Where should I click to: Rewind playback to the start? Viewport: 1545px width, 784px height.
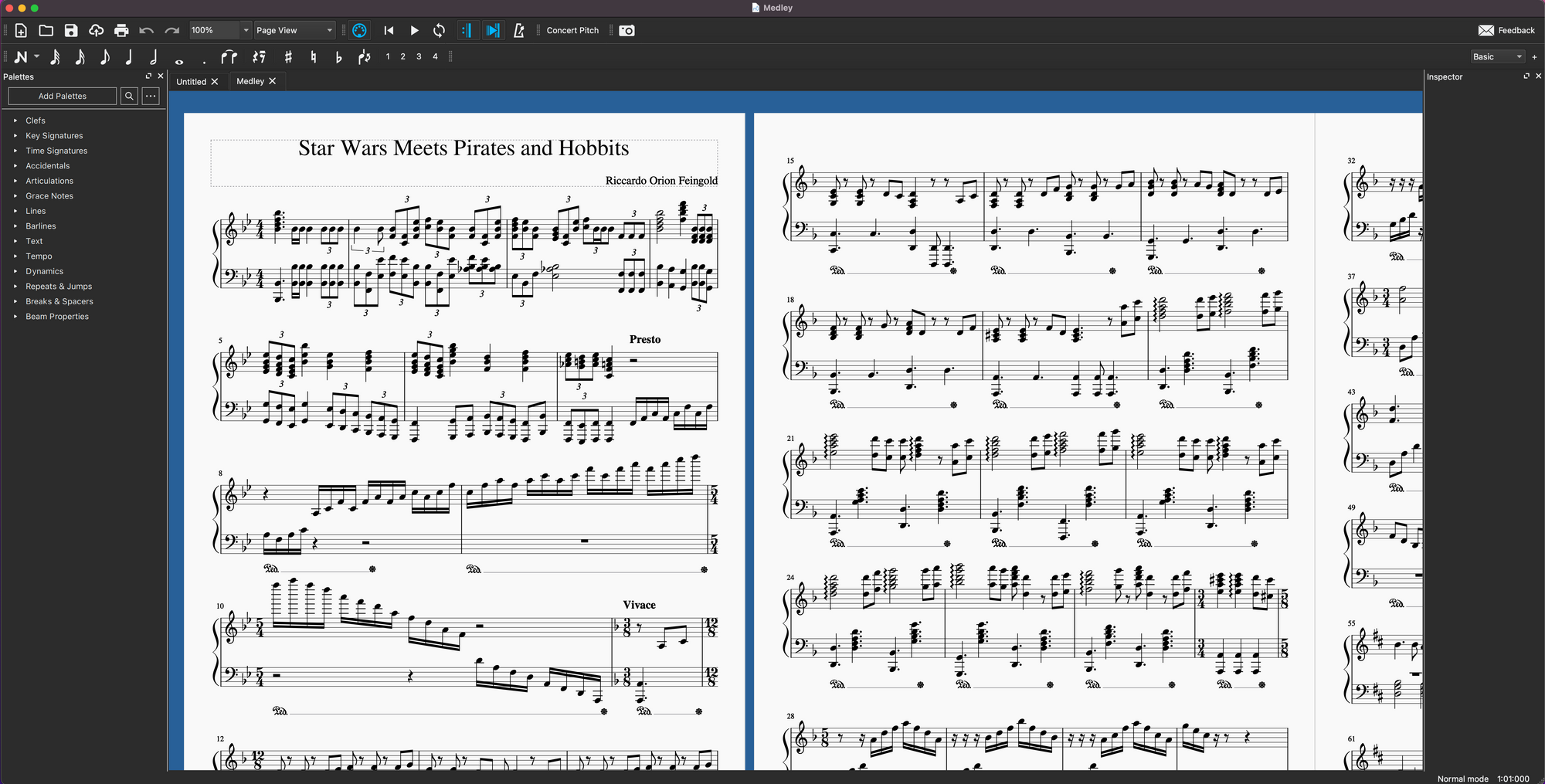coord(389,30)
